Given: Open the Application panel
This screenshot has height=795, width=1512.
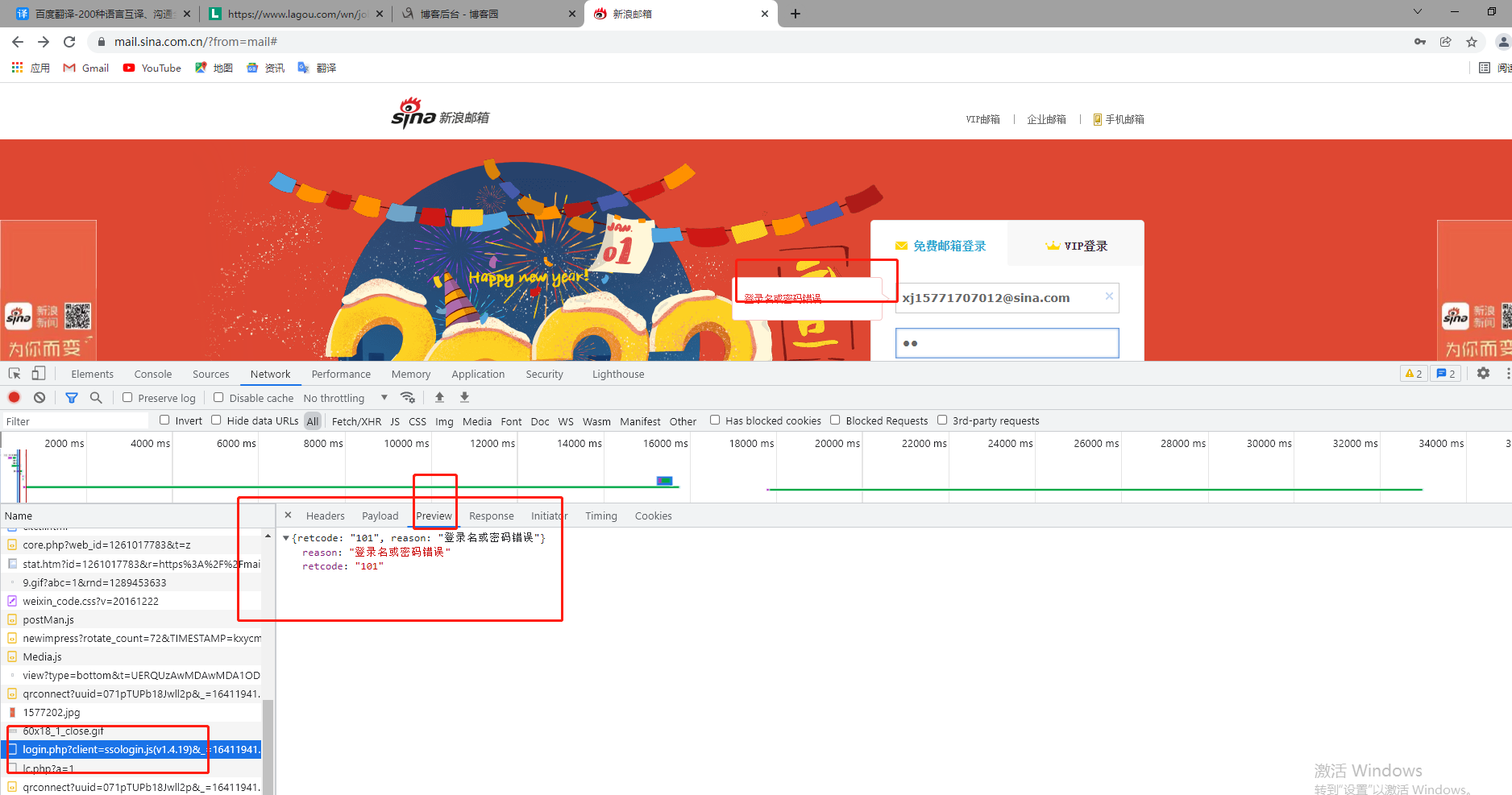Looking at the screenshot, I should 478,374.
